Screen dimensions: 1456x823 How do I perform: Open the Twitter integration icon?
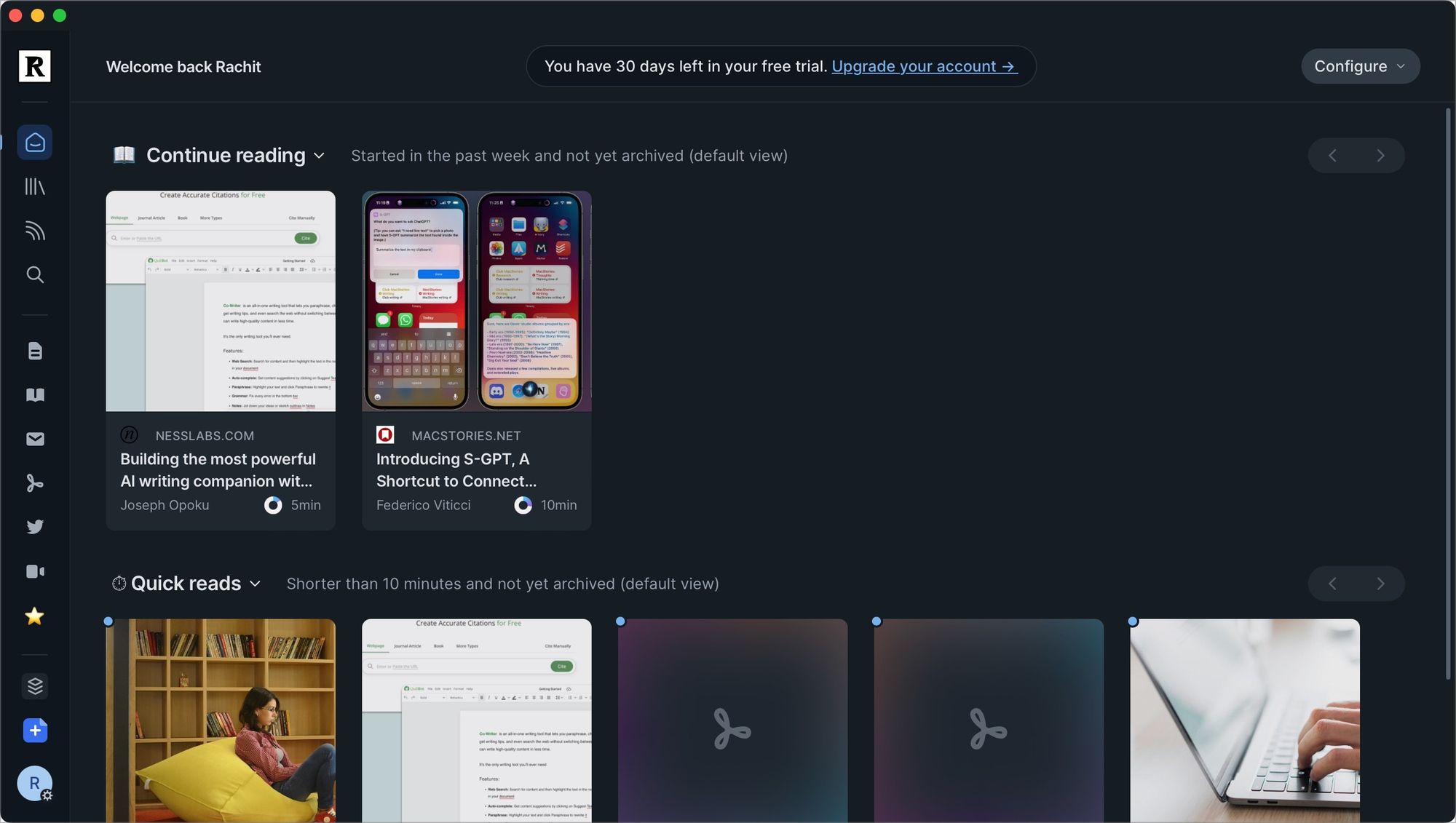coord(34,527)
